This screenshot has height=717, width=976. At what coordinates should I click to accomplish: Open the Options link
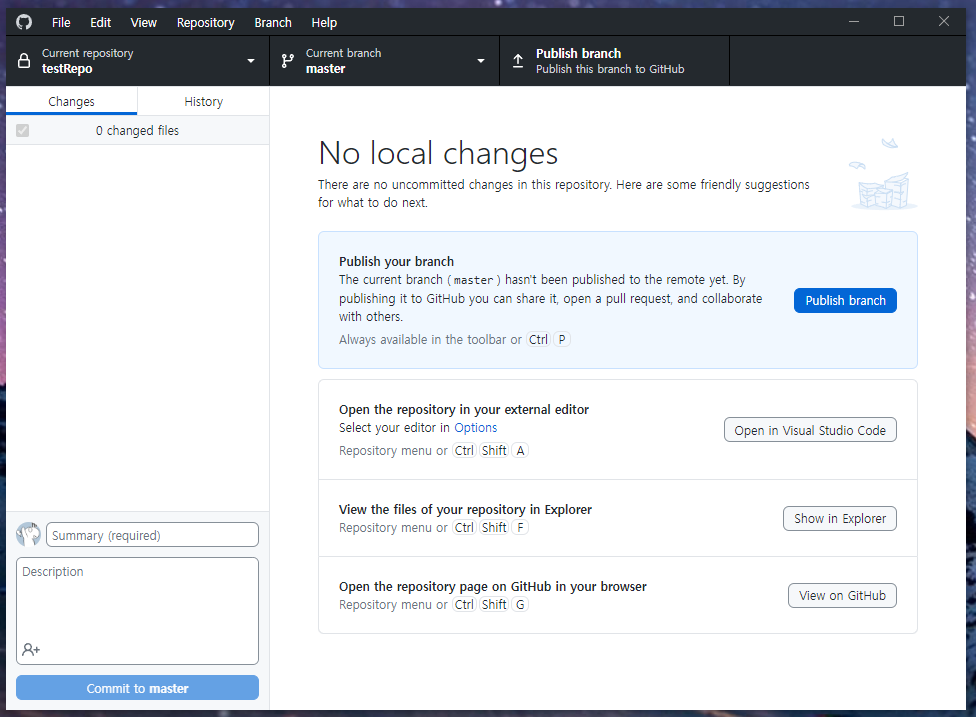(476, 428)
